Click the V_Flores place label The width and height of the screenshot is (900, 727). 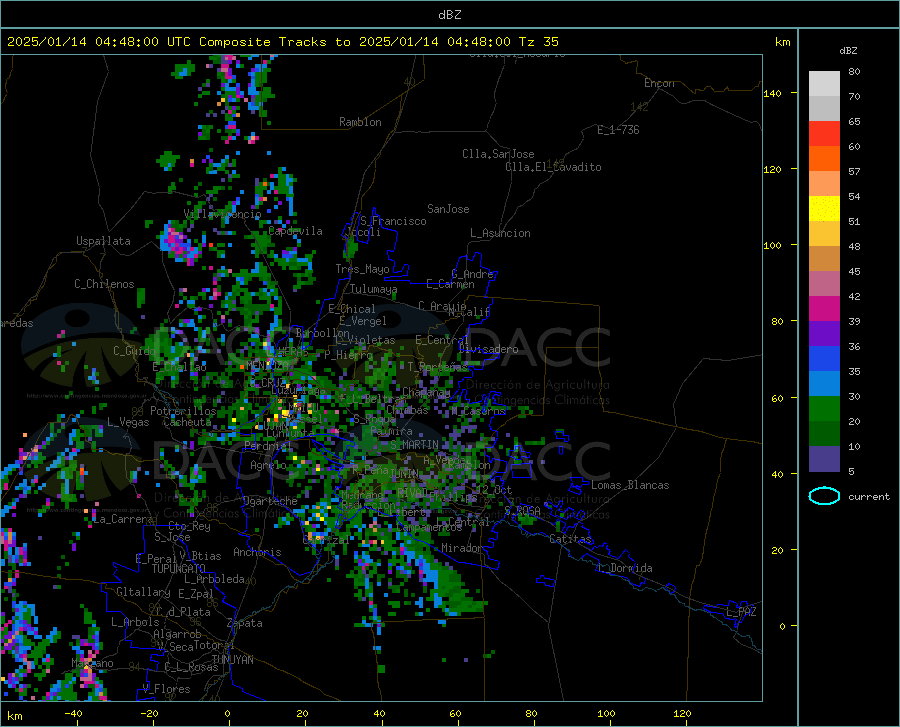point(166,689)
